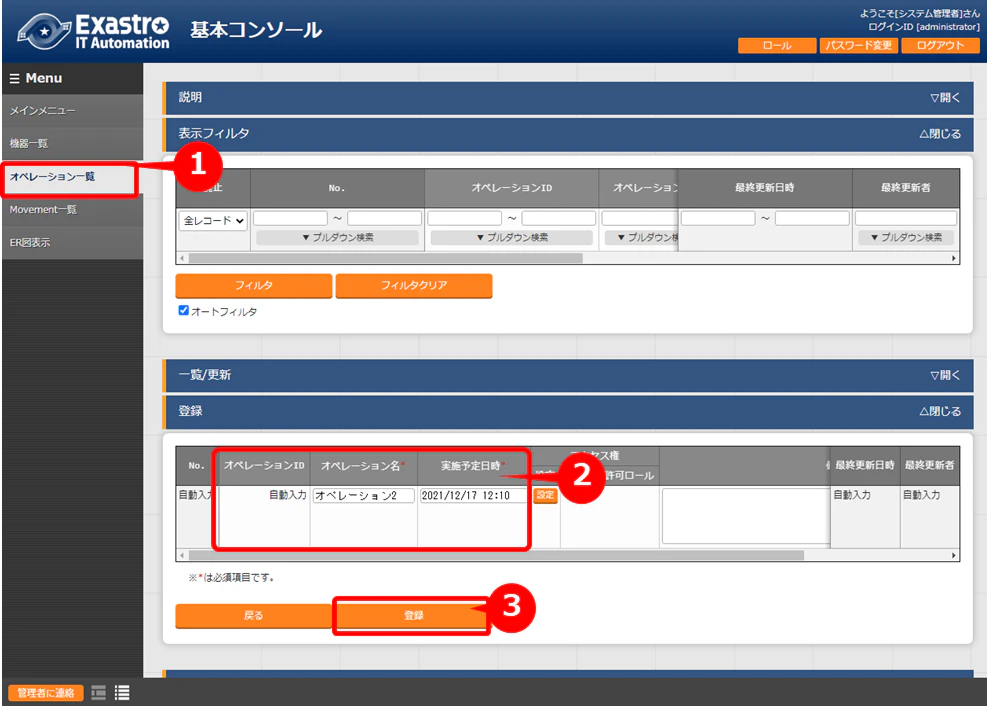Click the filter table right scroll arrow
Image resolution: width=987 pixels, height=706 pixels.
(954, 258)
